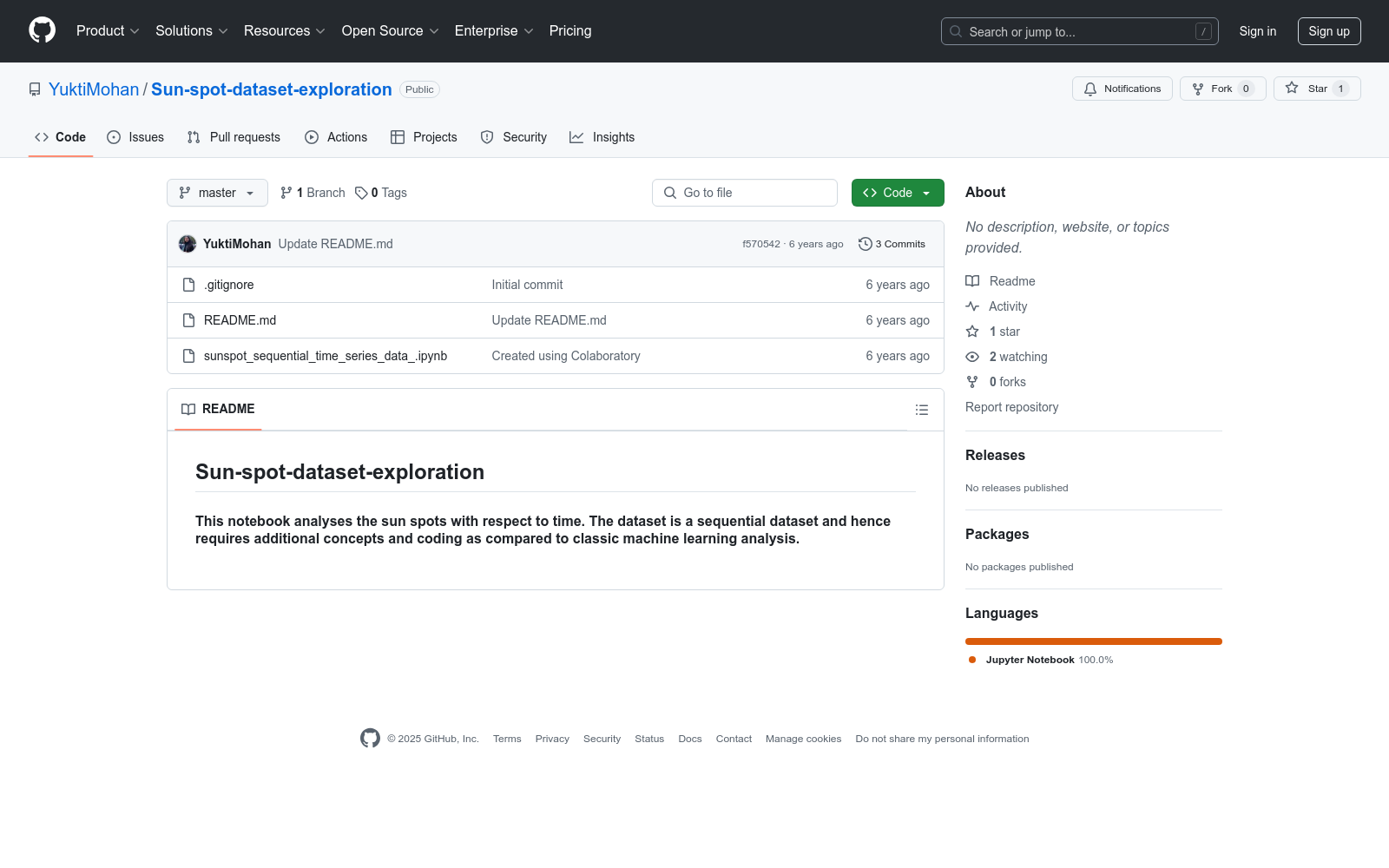Click the tag icon beside 0 Tags

point(361,193)
